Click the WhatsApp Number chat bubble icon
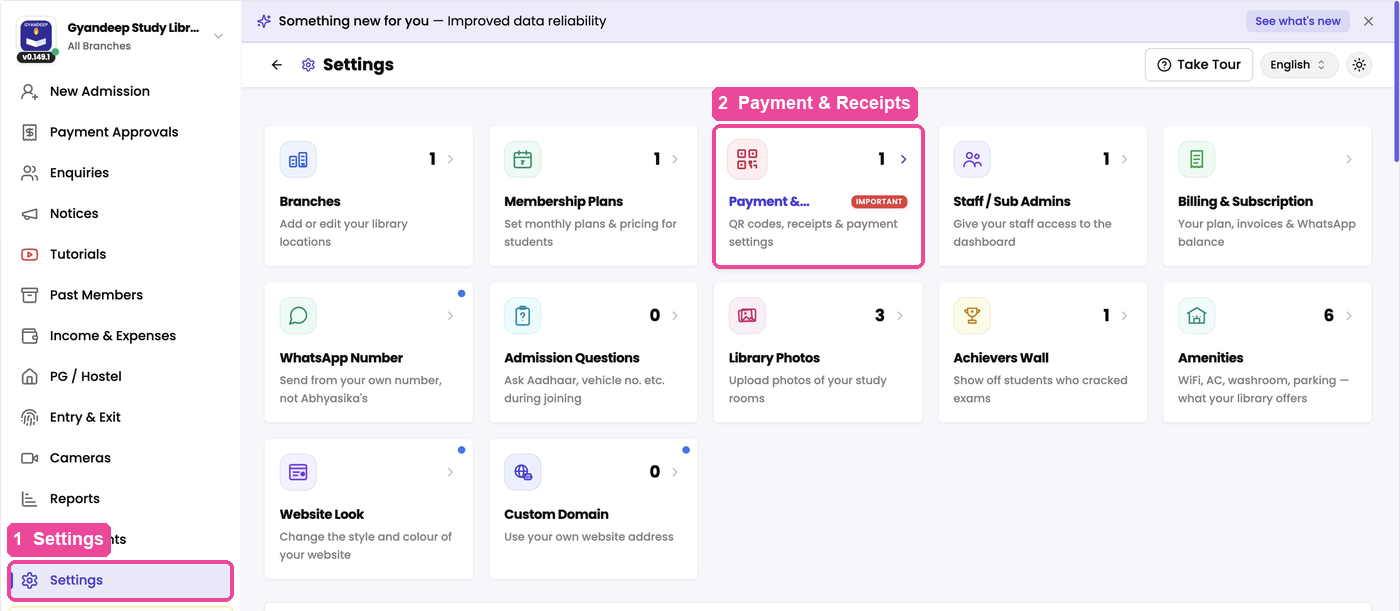This screenshot has width=1400, height=611. (x=298, y=315)
